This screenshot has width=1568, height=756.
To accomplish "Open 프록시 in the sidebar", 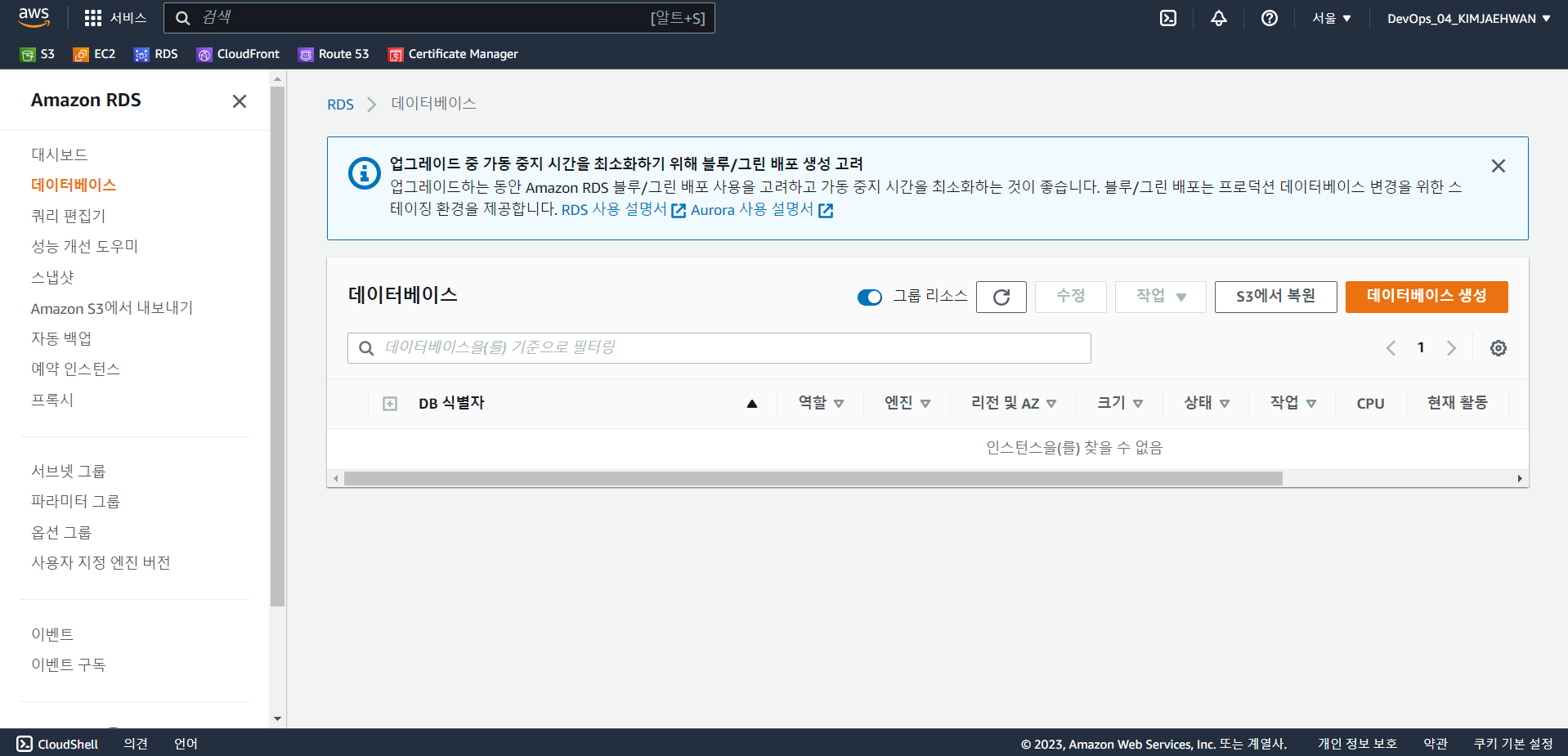I will (52, 400).
